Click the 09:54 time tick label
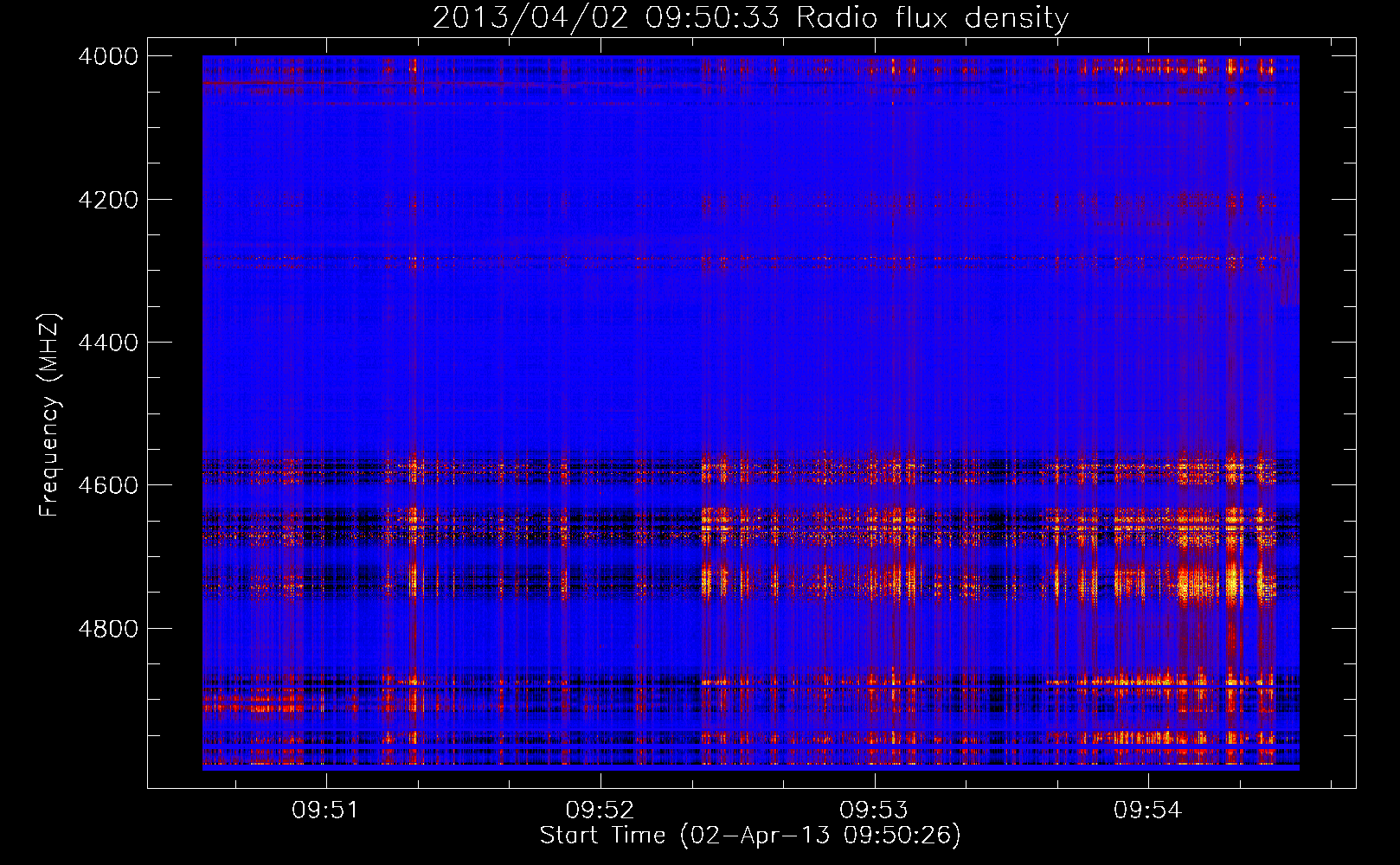 1147,811
